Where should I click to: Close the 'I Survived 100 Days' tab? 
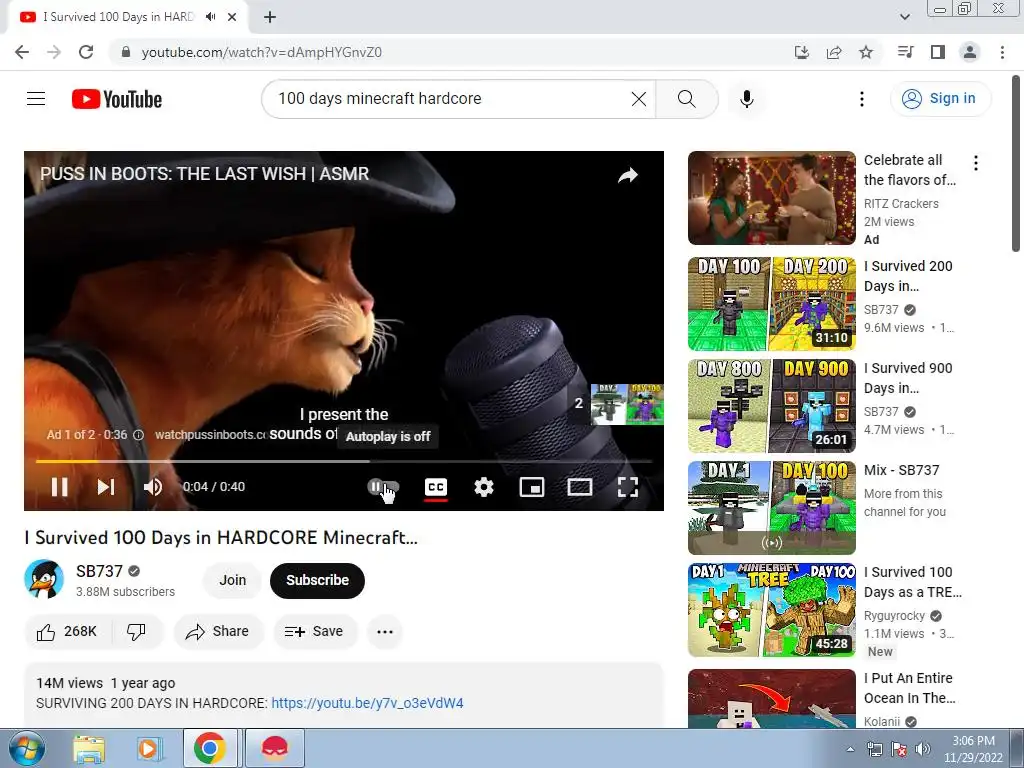(x=232, y=17)
